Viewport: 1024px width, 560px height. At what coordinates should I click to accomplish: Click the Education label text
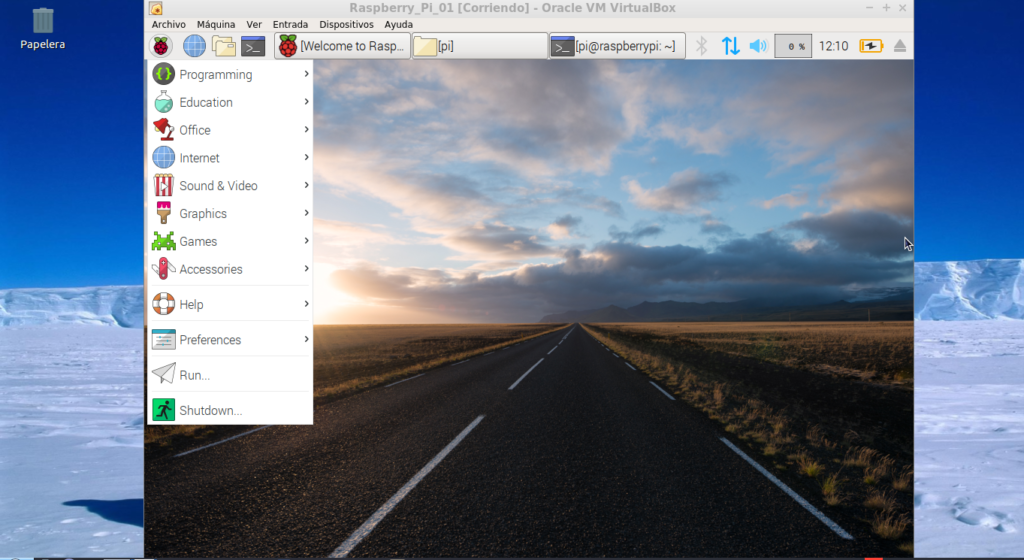(x=206, y=102)
